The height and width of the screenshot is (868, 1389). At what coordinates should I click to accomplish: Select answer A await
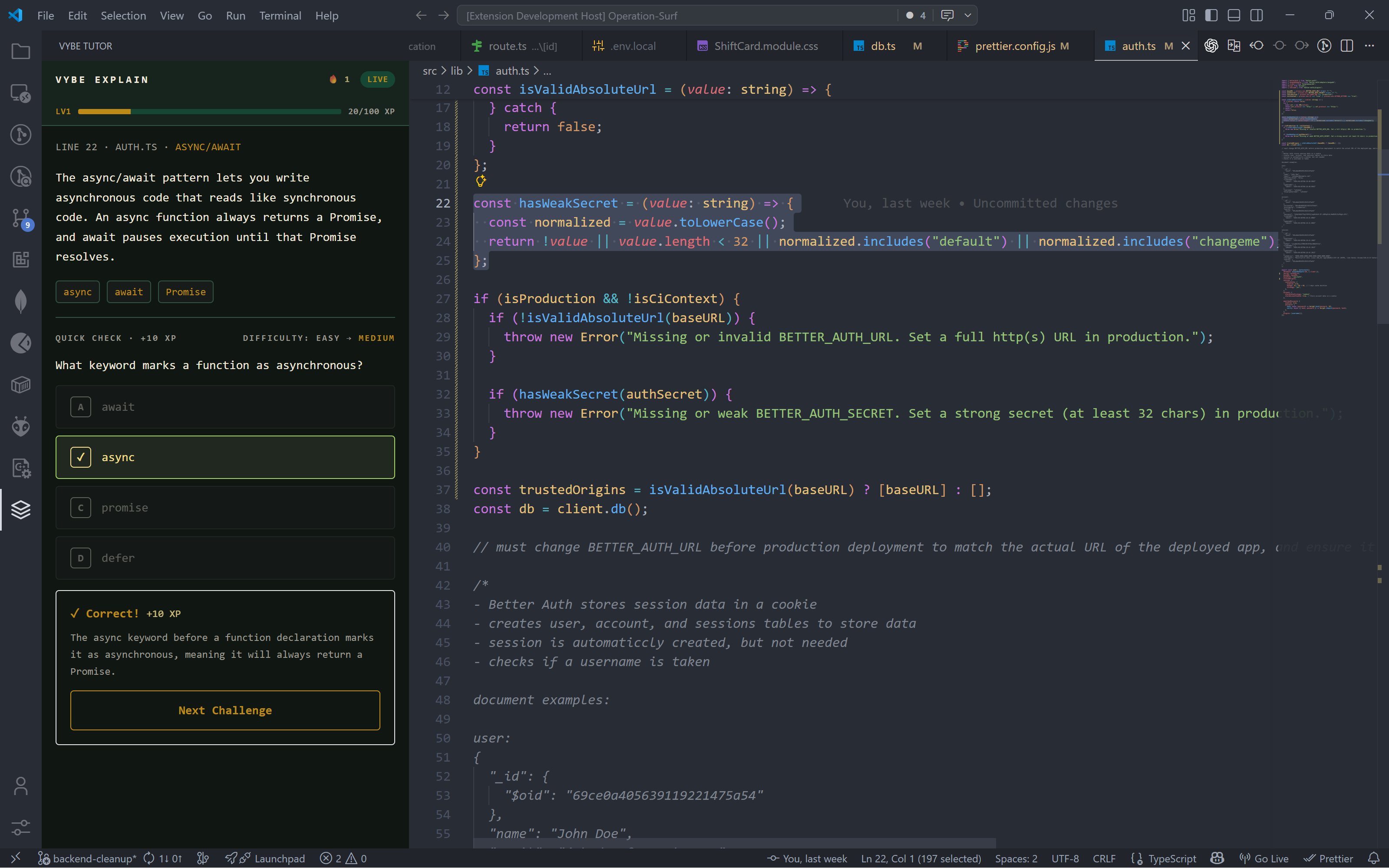225,407
